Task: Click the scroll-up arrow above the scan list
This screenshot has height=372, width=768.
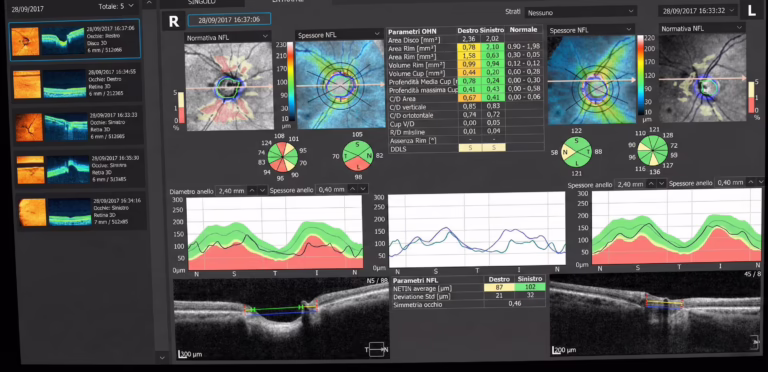Action: (149, 3)
